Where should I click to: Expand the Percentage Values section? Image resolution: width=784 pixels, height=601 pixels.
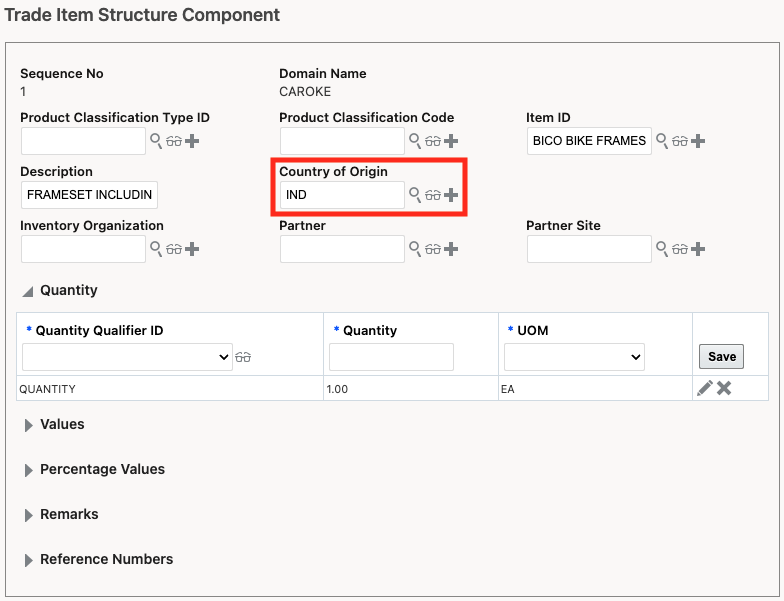(x=28, y=470)
